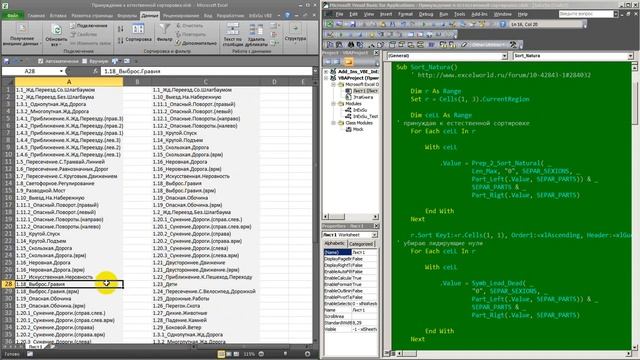Open the Tools menu in VBA editor
This screenshot has height=360, width=640.
(x=460, y=14)
